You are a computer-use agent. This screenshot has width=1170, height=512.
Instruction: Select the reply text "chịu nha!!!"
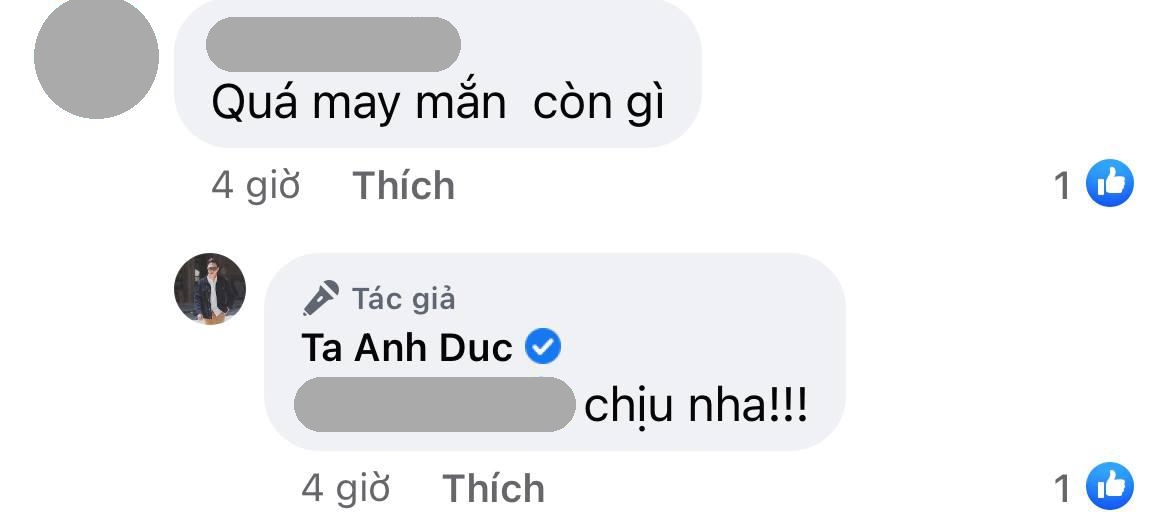click(695, 408)
